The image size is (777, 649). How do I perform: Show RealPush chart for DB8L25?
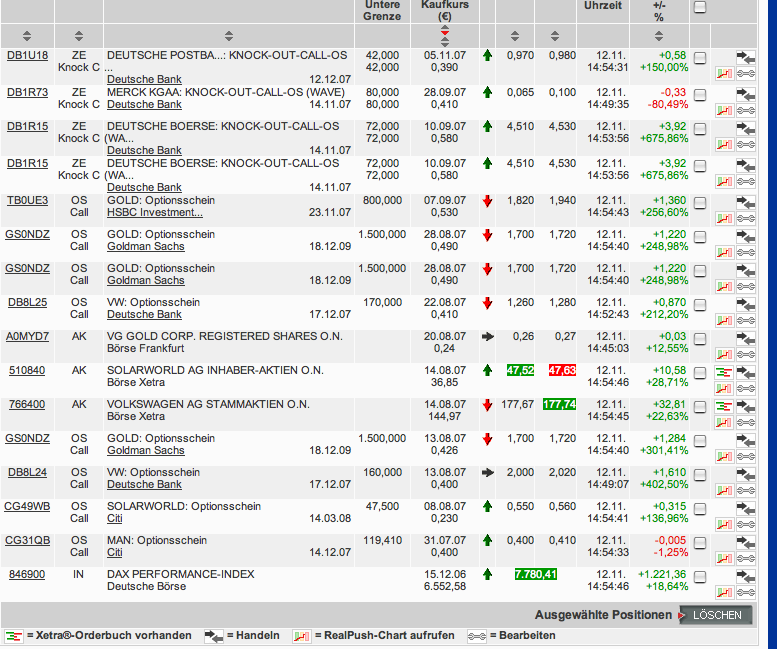(x=724, y=321)
